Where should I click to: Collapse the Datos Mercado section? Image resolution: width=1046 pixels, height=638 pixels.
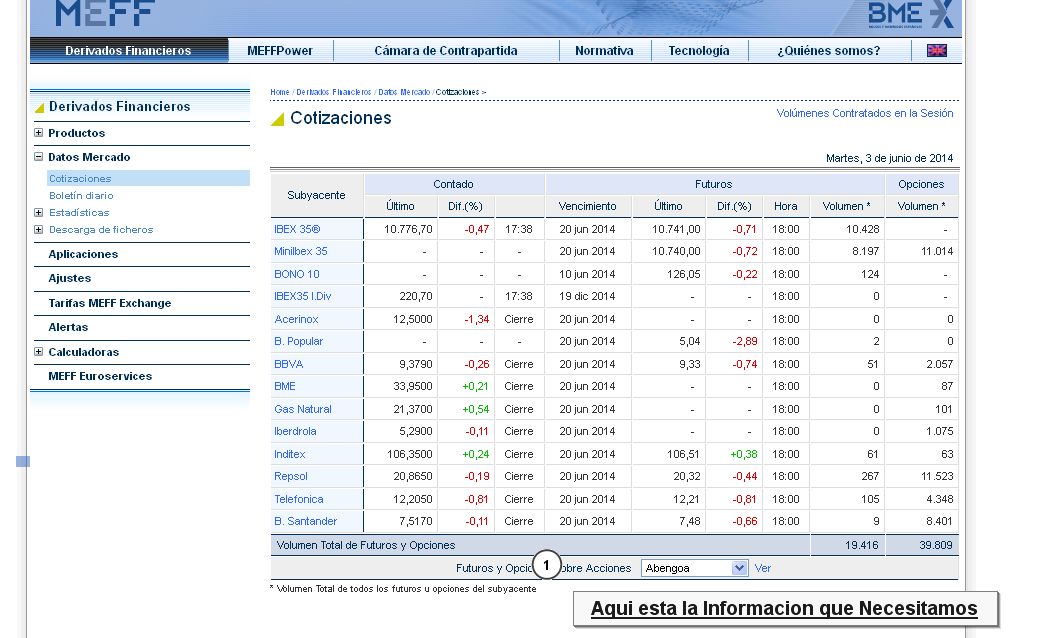39,157
